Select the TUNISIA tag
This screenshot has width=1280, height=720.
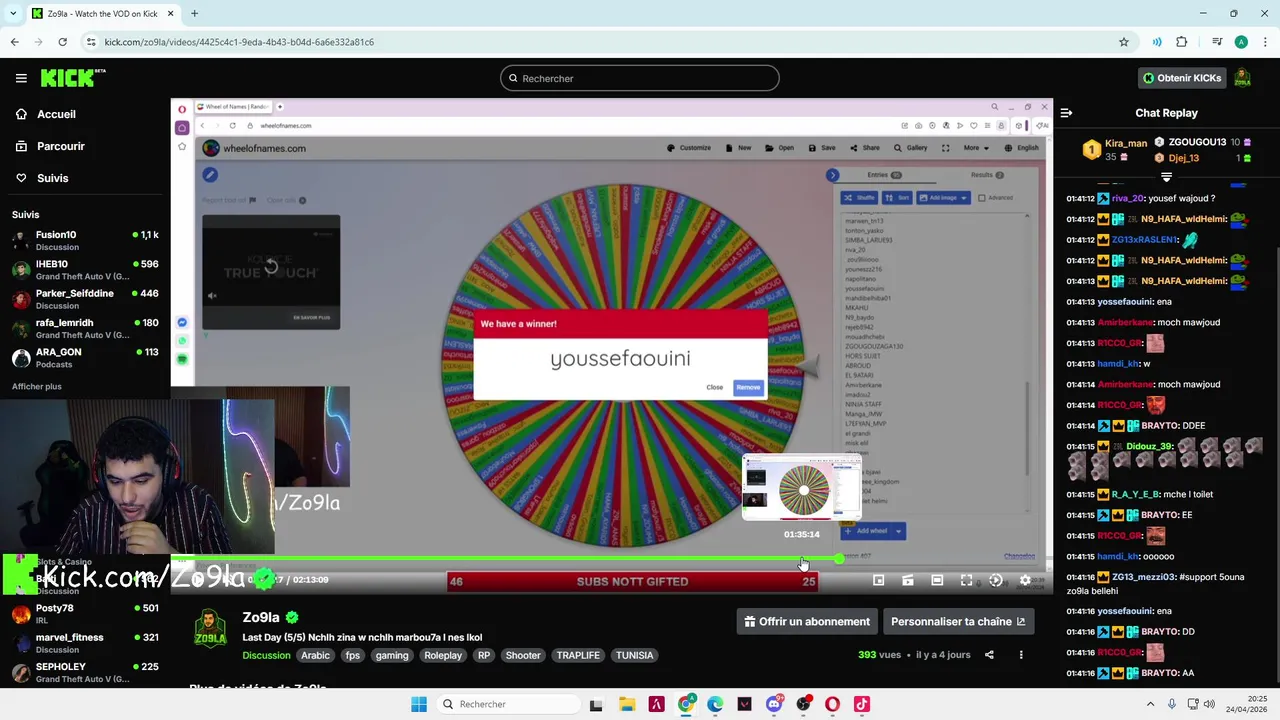tap(634, 655)
